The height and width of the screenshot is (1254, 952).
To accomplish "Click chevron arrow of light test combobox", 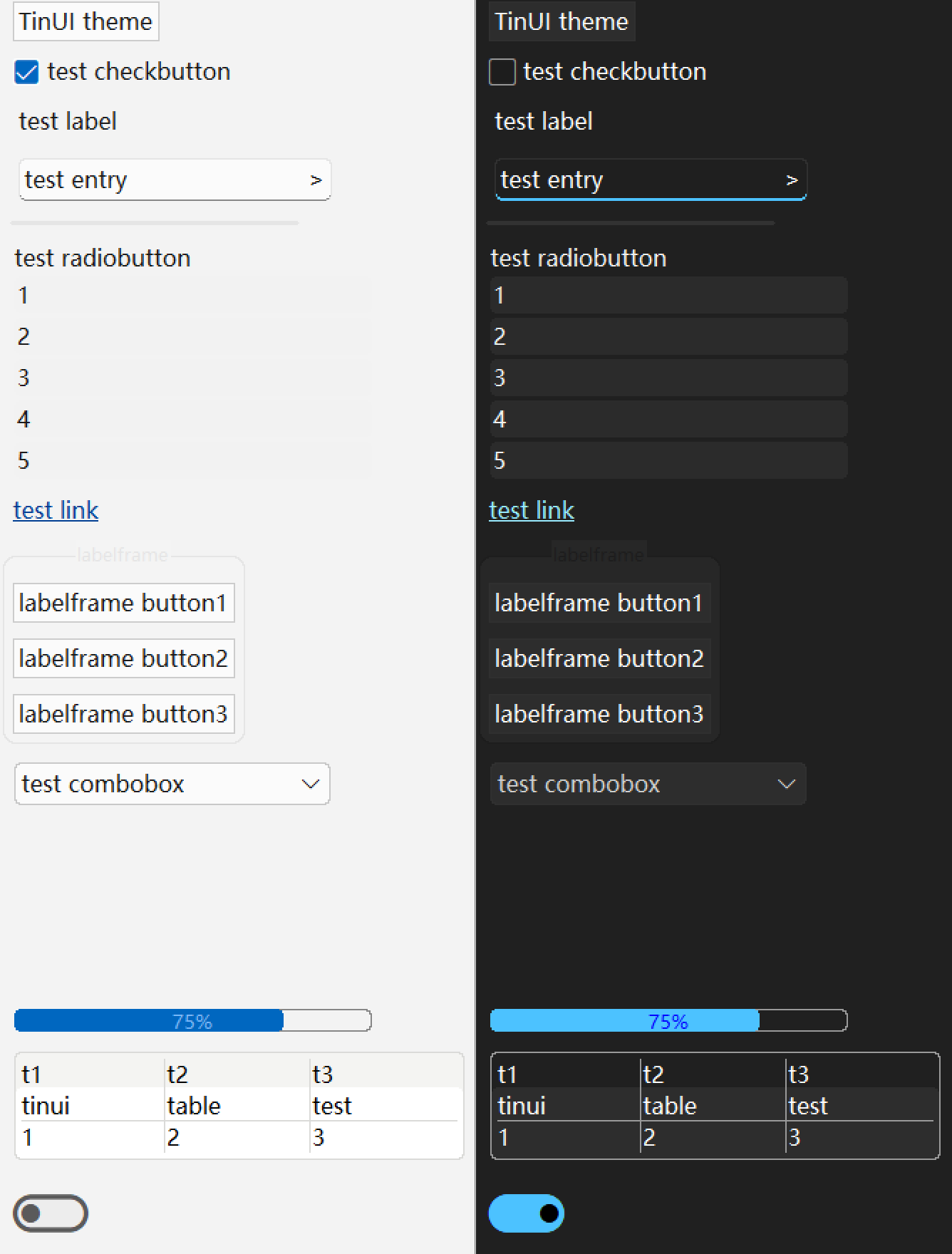I will click(310, 784).
